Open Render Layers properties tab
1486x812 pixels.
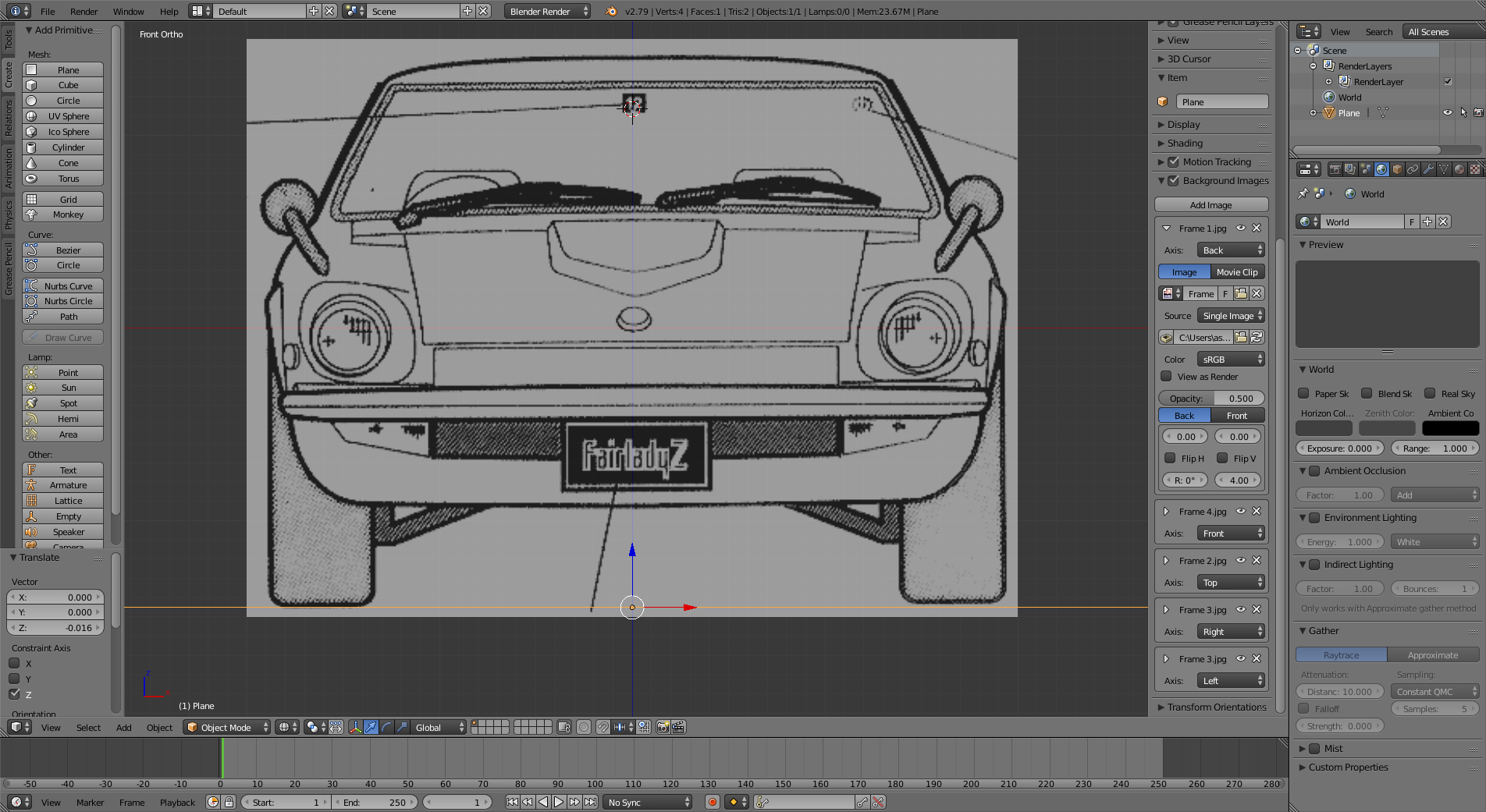click(x=1350, y=169)
